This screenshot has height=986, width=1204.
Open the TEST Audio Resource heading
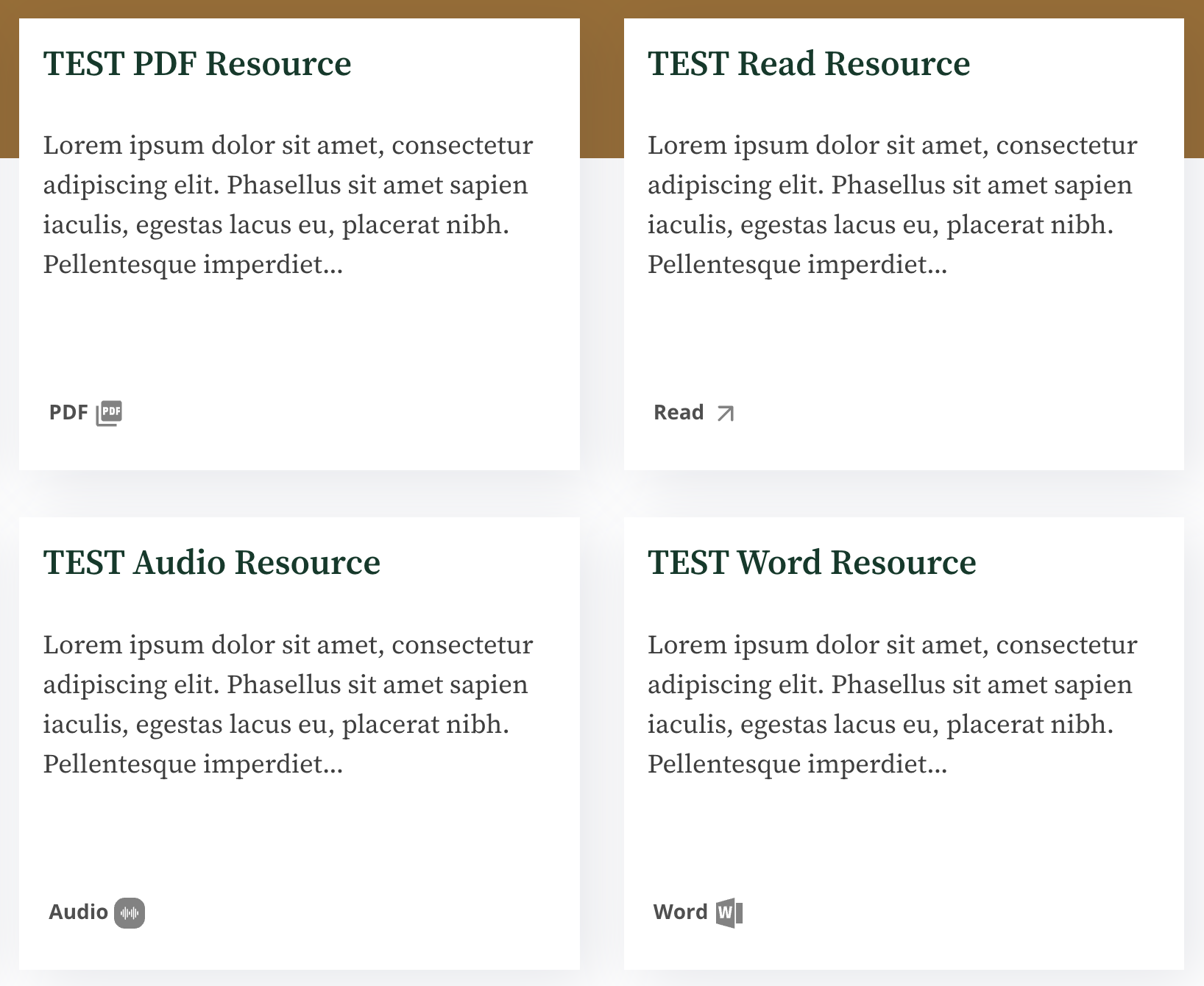tap(212, 563)
